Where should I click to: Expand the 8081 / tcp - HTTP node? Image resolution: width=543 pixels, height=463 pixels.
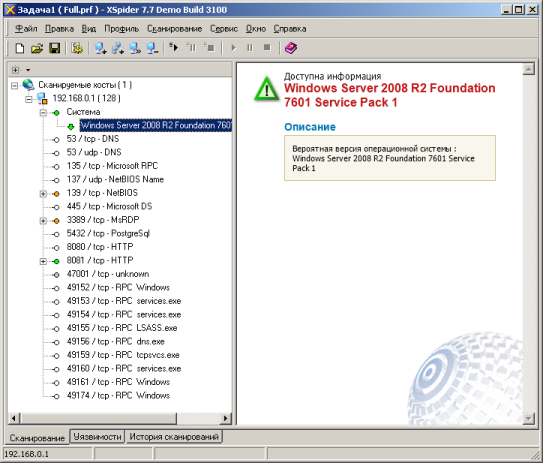point(43,261)
